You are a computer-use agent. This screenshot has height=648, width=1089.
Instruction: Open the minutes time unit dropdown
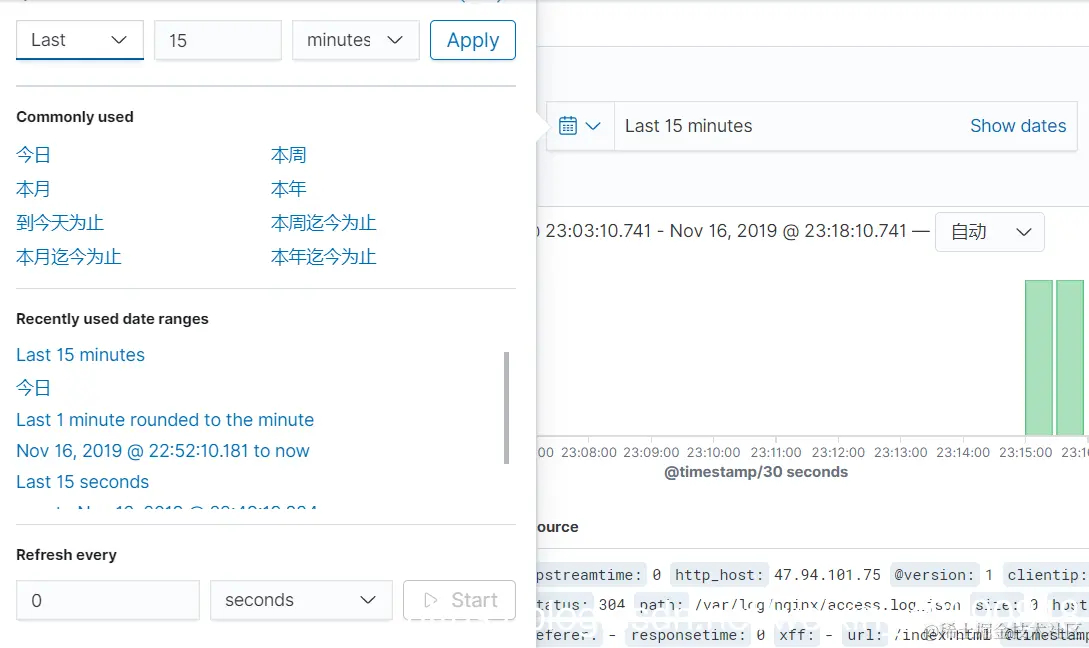tap(355, 40)
